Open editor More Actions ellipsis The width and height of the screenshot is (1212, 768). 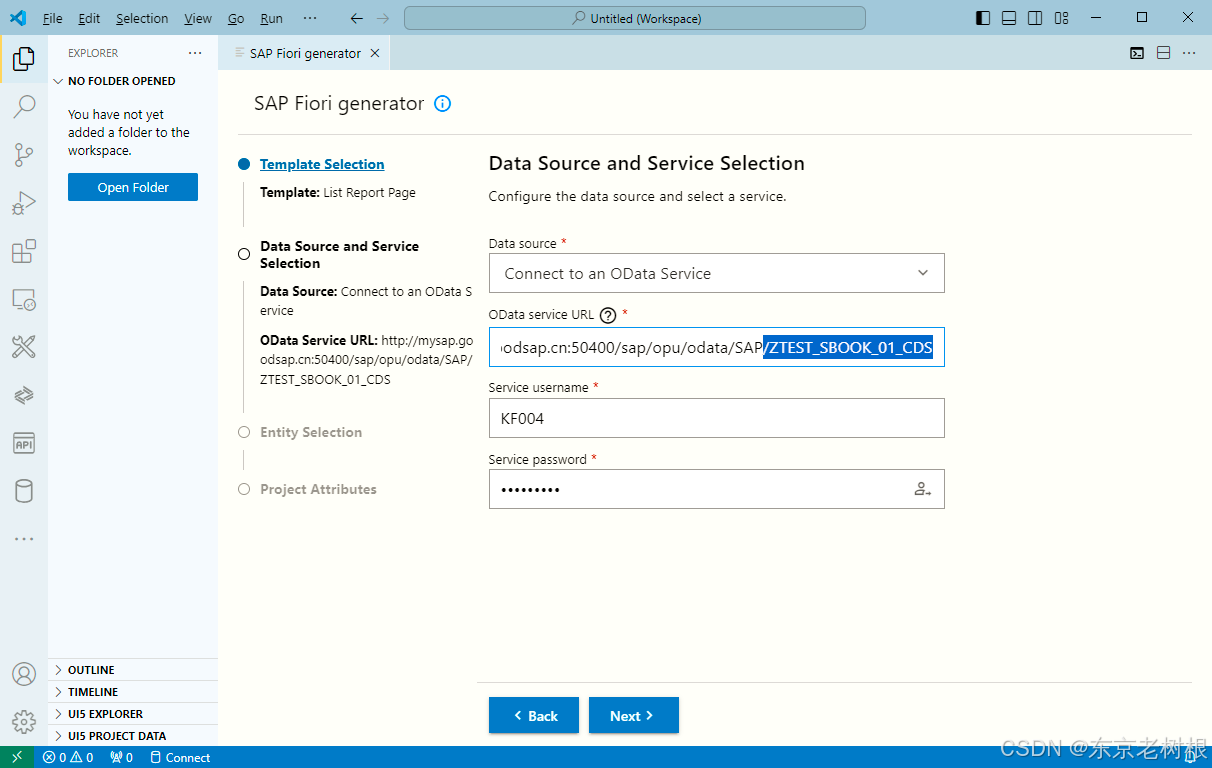pyautogui.click(x=1189, y=53)
